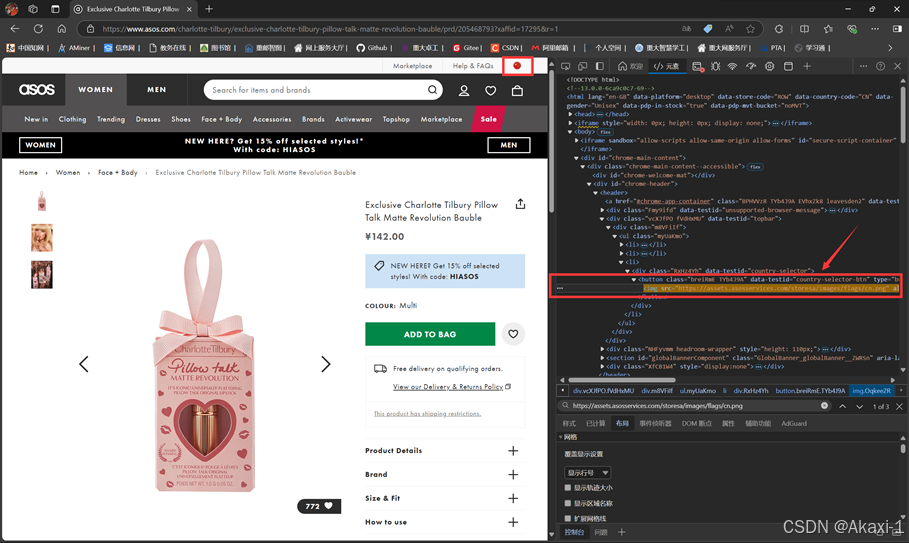This screenshot has width=909, height=543.
Task: Switch to 元素 tab in DevTools
Action: point(667,66)
